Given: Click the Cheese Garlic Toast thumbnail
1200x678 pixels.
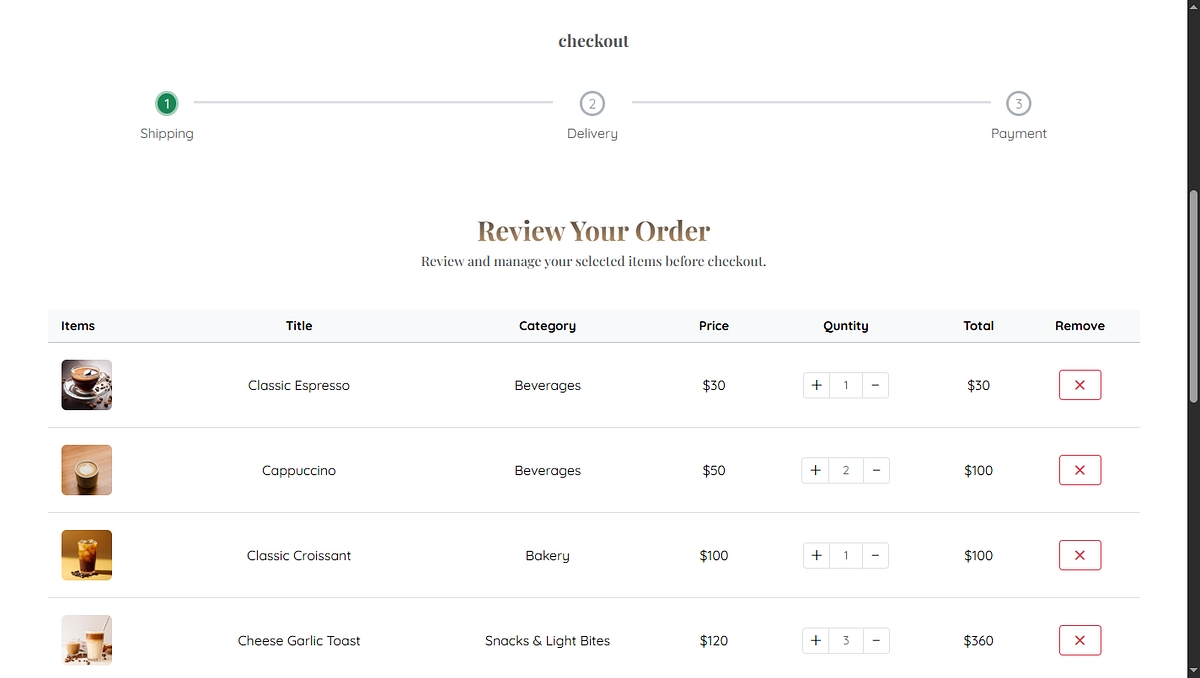Looking at the screenshot, I should pos(86,640).
